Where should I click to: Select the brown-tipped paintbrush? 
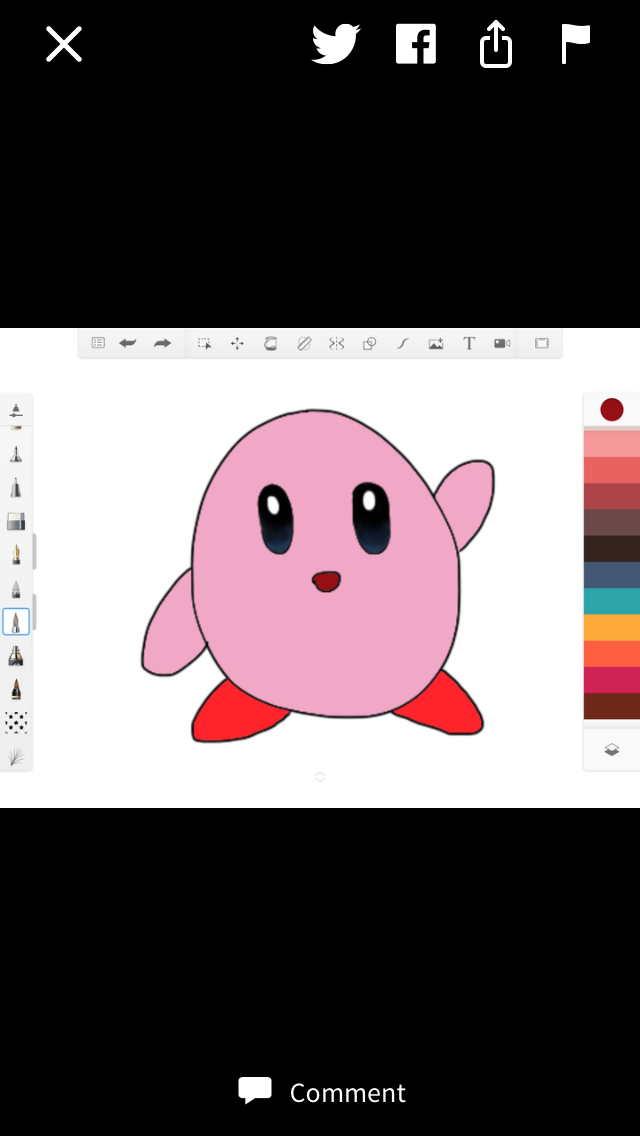16,689
